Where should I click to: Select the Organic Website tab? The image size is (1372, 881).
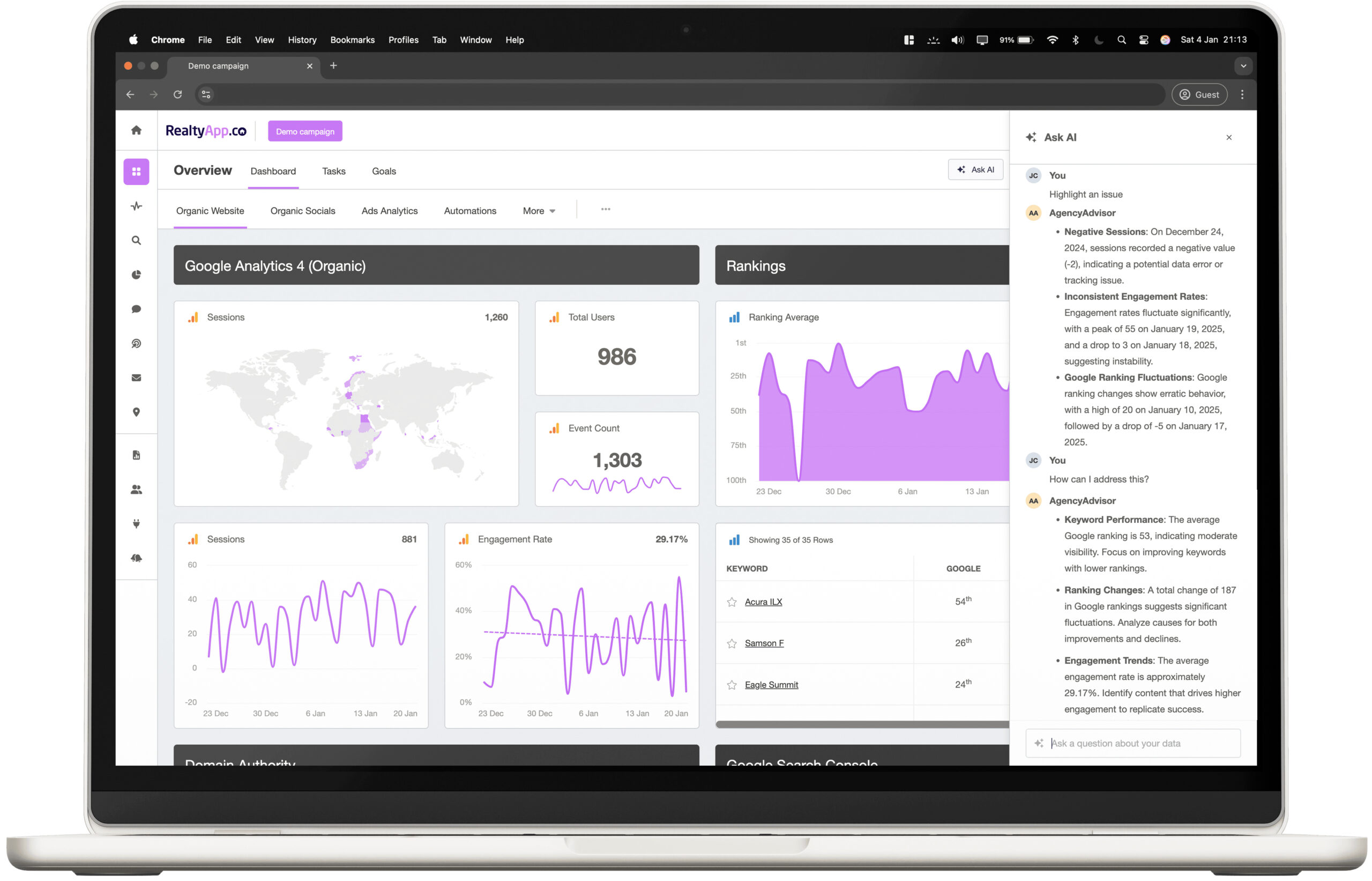pyautogui.click(x=210, y=211)
